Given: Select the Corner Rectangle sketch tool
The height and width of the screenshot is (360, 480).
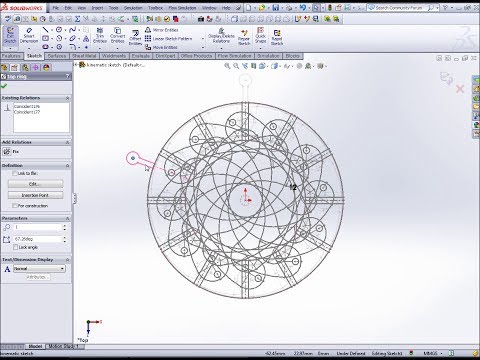Looking at the screenshot, I should (45, 38).
